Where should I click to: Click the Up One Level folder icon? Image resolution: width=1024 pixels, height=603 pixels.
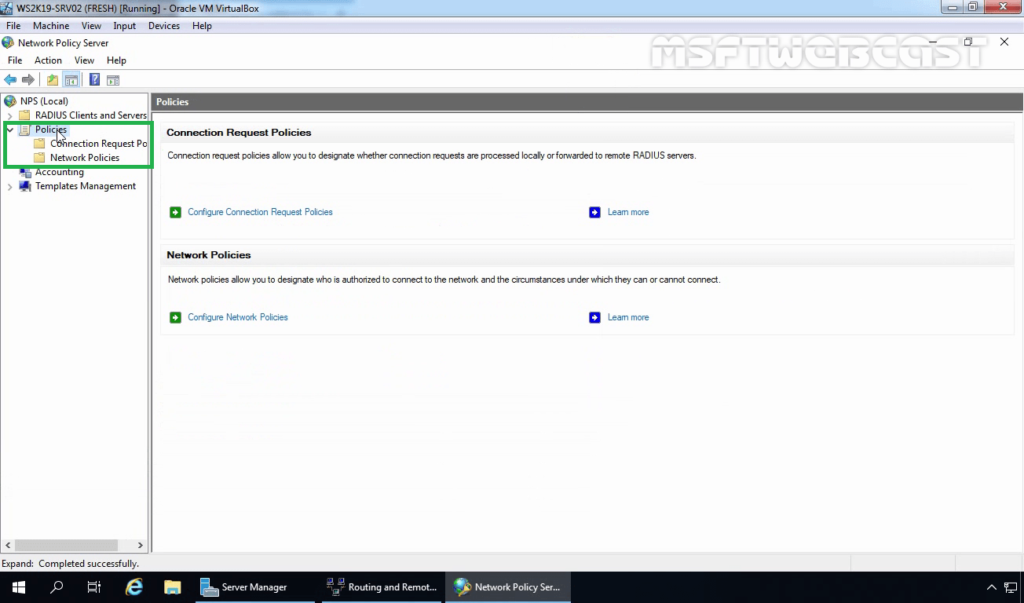(x=52, y=80)
